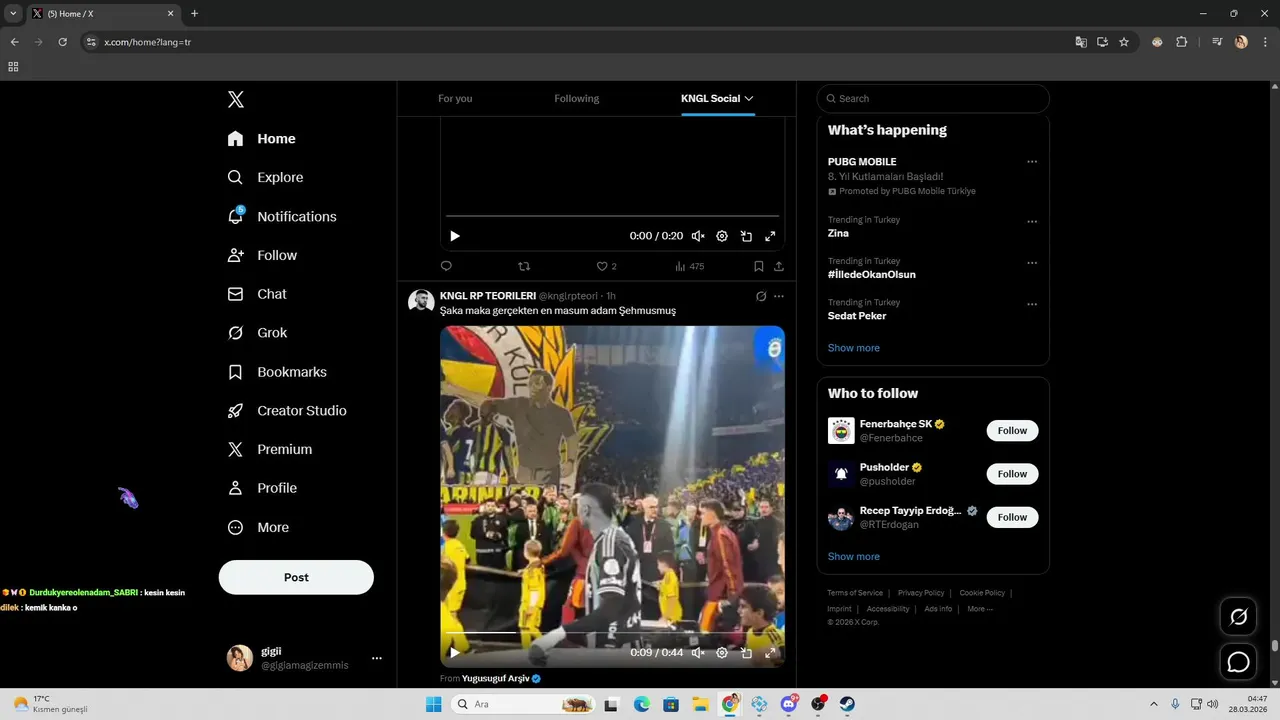Screen dimensions: 1280x720
Task: Open a new browser tab
Action: coord(194,13)
